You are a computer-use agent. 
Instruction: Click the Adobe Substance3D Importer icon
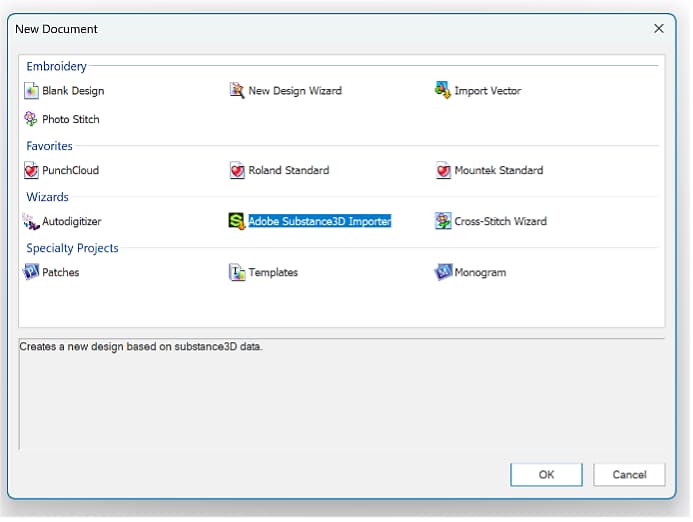point(237,222)
